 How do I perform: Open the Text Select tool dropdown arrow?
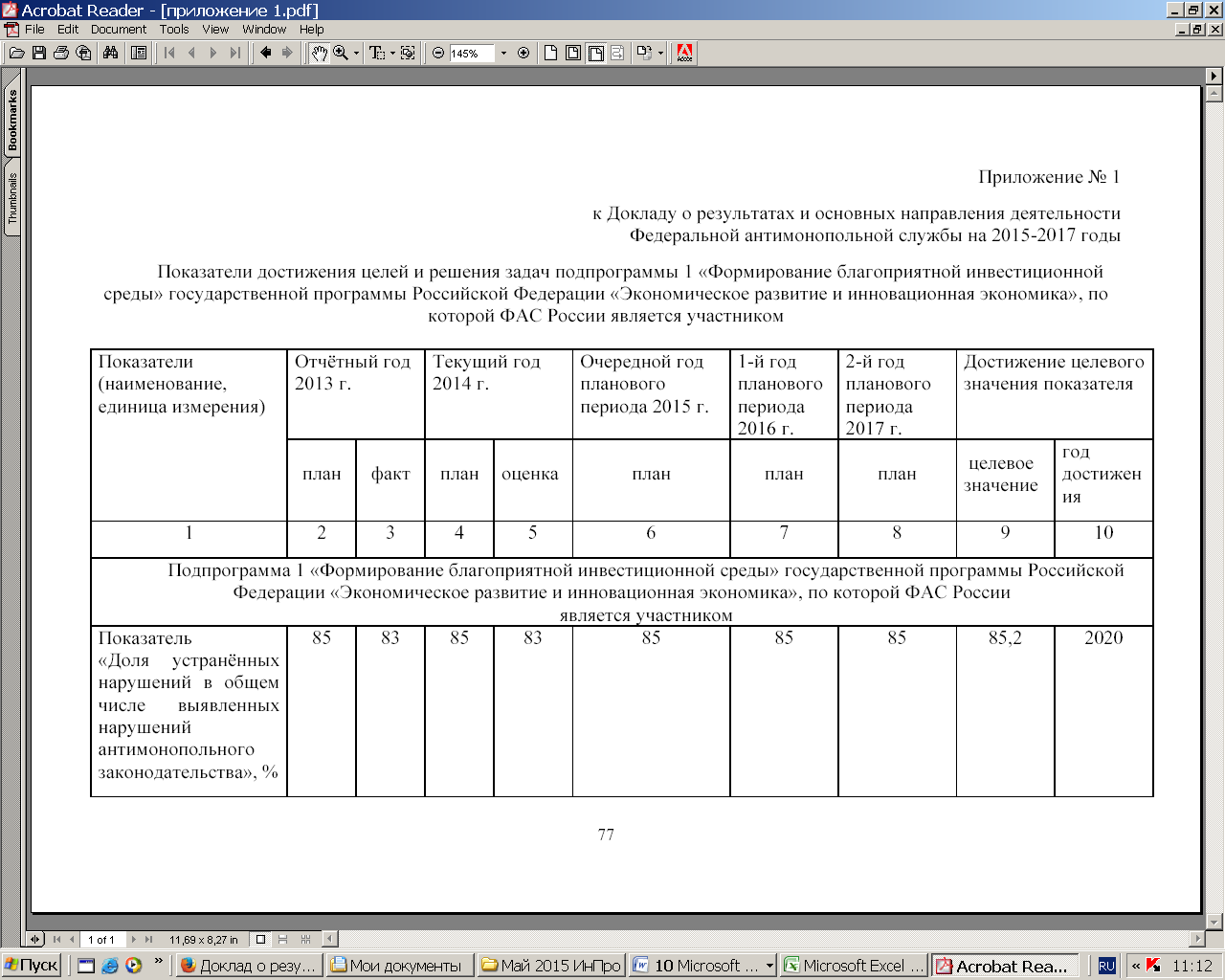392,54
